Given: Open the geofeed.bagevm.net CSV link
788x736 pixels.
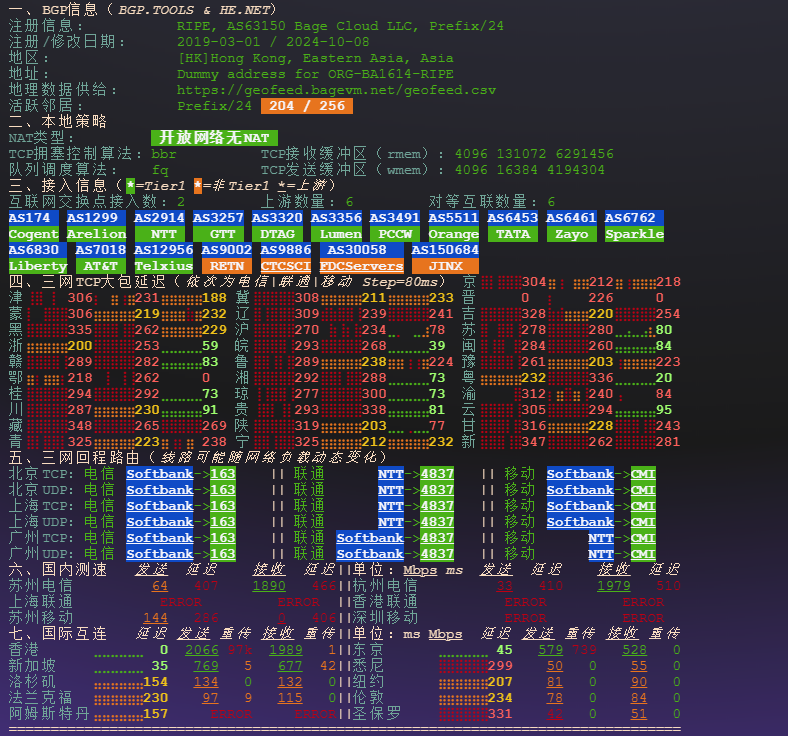Looking at the screenshot, I should [336, 90].
